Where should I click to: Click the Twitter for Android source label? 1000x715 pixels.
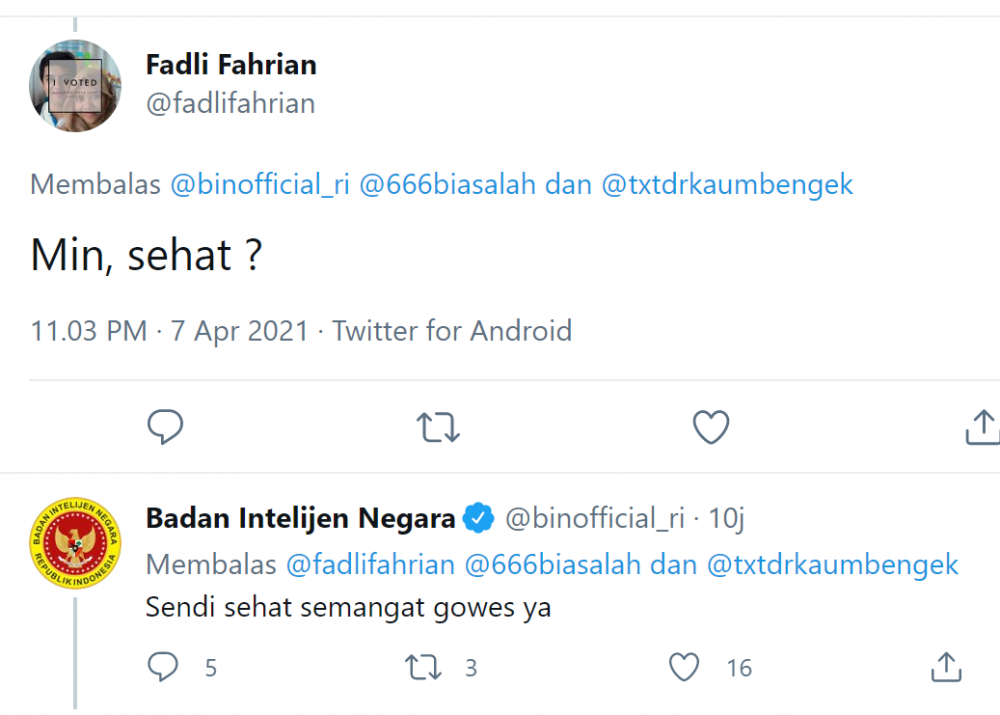[452, 331]
